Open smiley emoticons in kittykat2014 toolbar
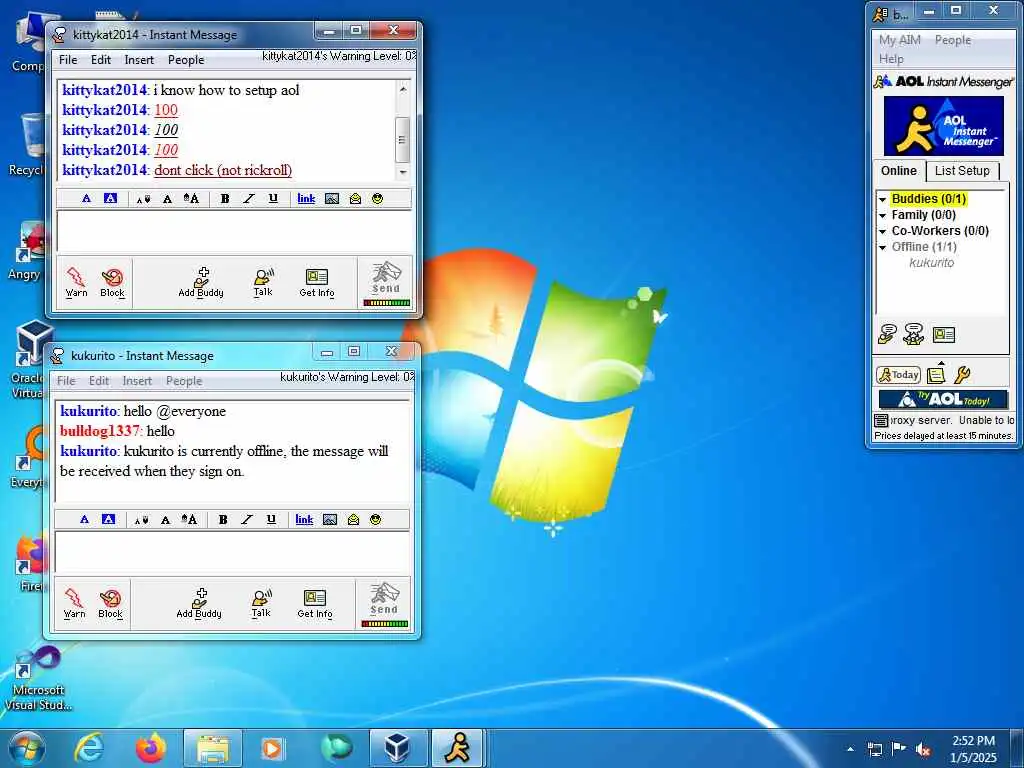The image size is (1024, 768). click(x=377, y=199)
